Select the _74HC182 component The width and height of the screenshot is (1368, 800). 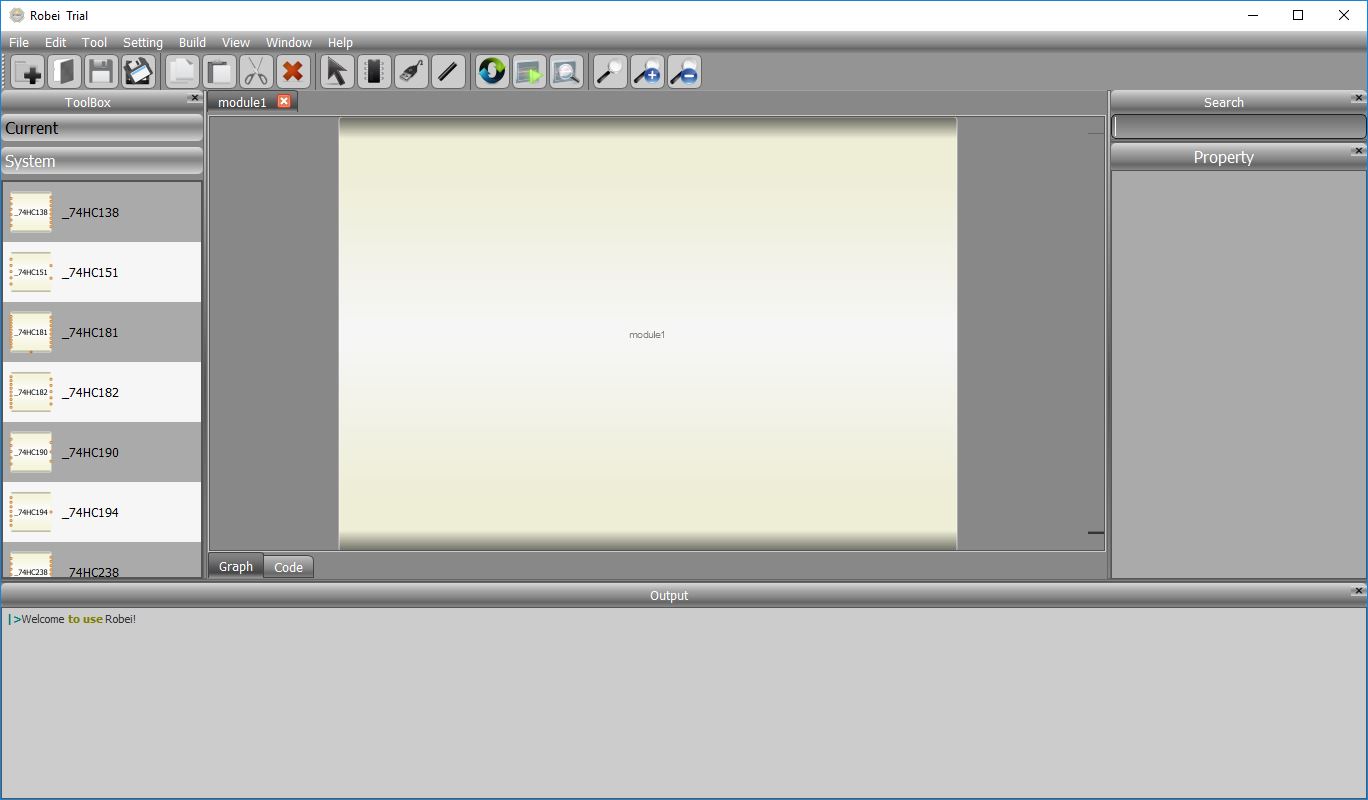click(x=102, y=392)
